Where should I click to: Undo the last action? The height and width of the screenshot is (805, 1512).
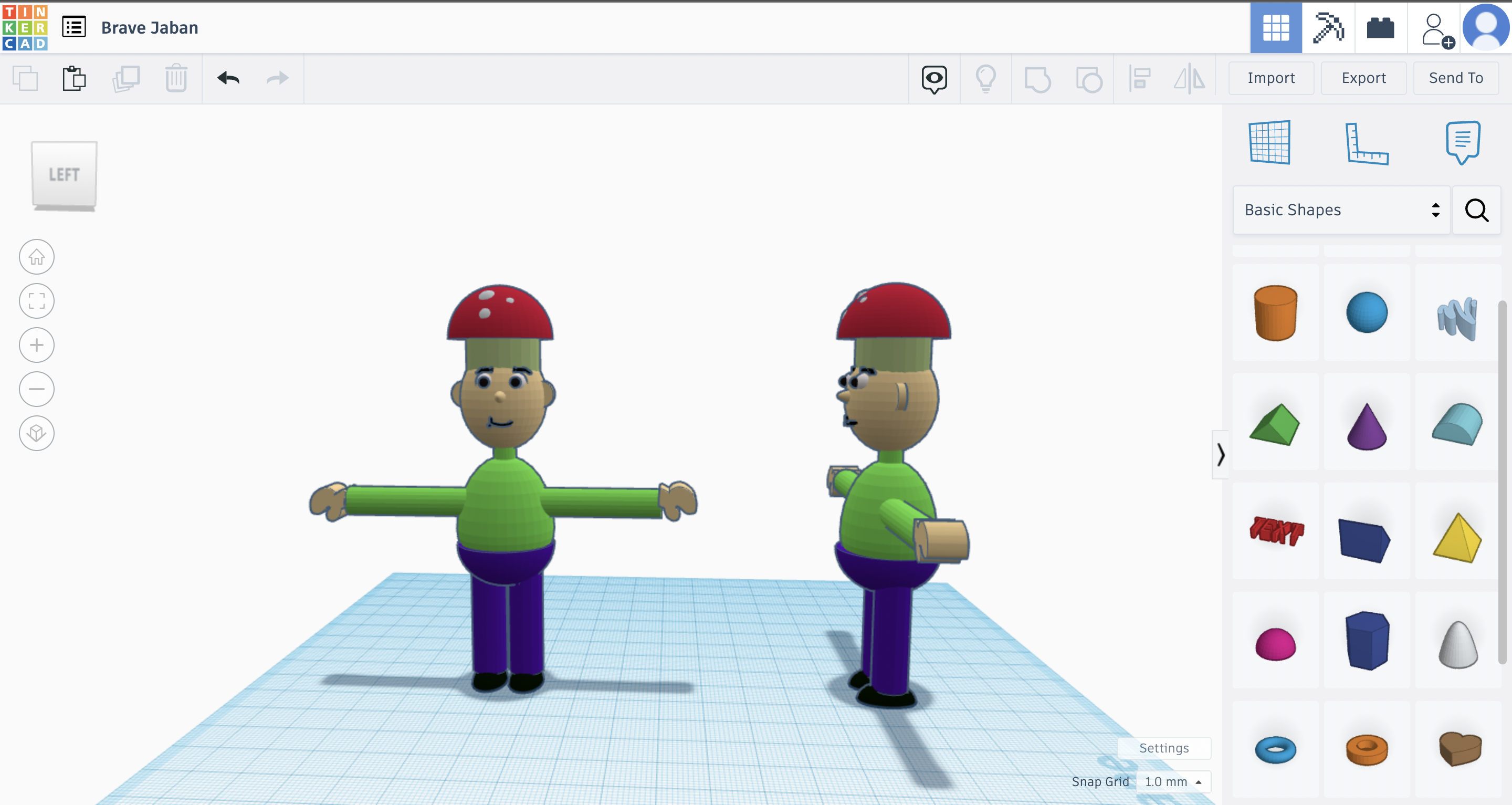point(228,78)
